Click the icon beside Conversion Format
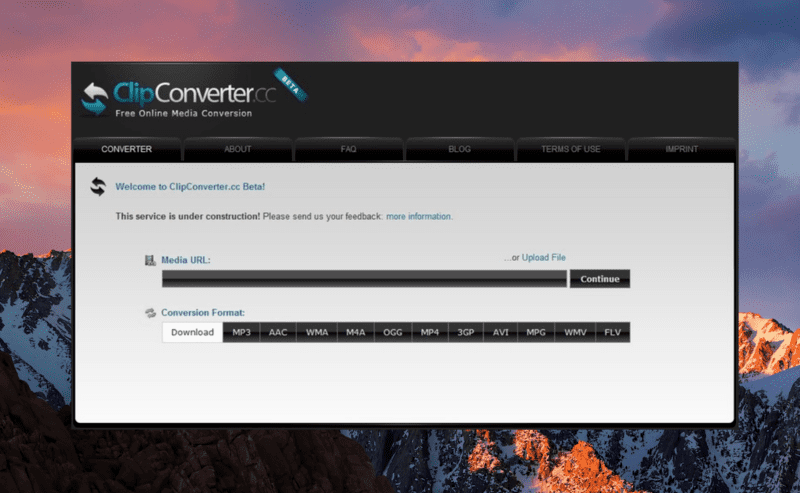The width and height of the screenshot is (800, 493). [x=150, y=313]
